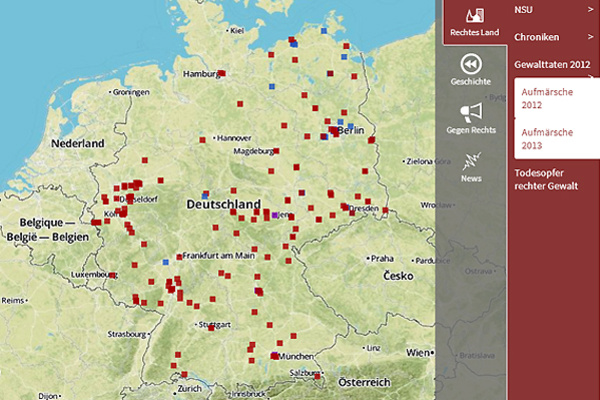The height and width of the screenshot is (400, 600).
Task: Click the red marker at Hamburg
Action: point(222,74)
